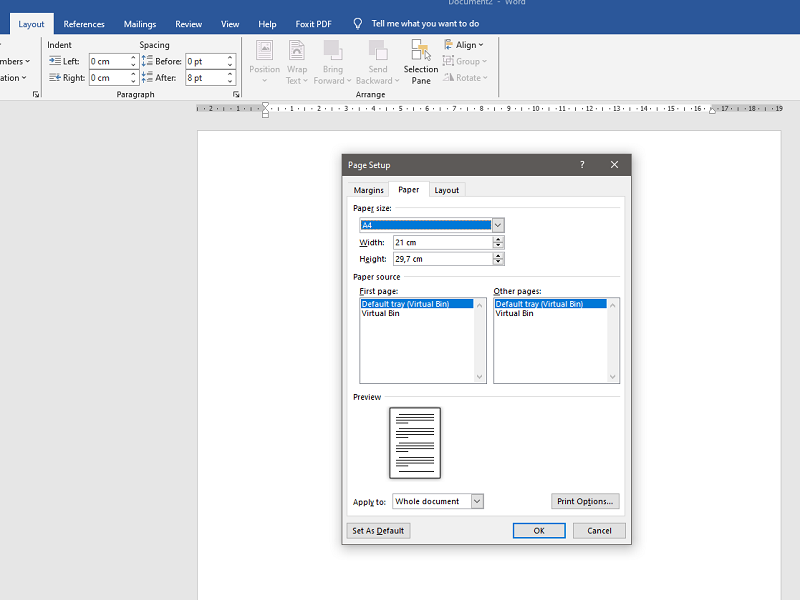The image size is (800, 600).
Task: Open the Group objects menu
Action: click(x=465, y=61)
